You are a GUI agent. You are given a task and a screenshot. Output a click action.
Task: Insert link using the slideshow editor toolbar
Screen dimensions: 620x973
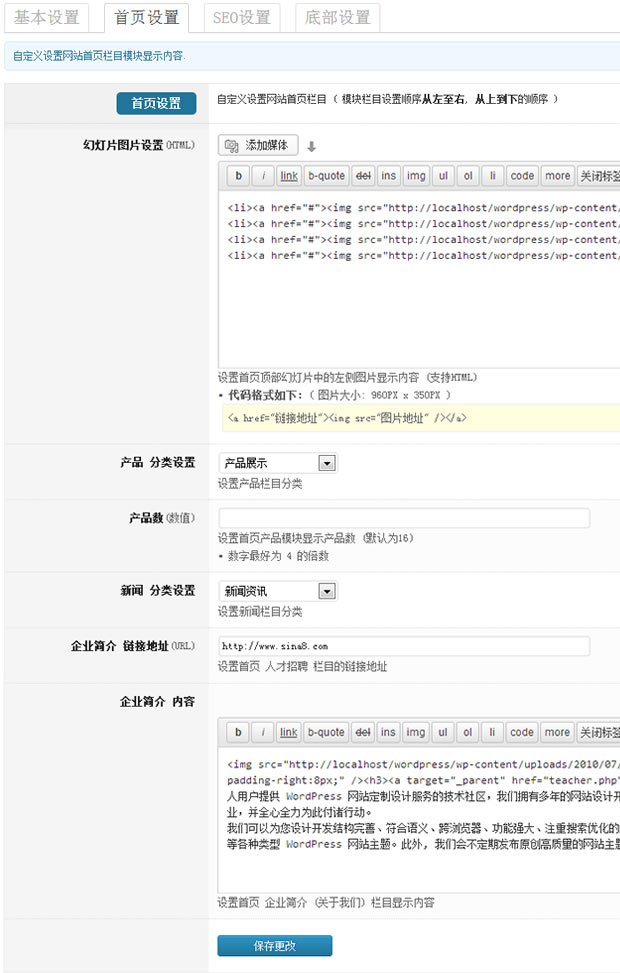(288, 176)
